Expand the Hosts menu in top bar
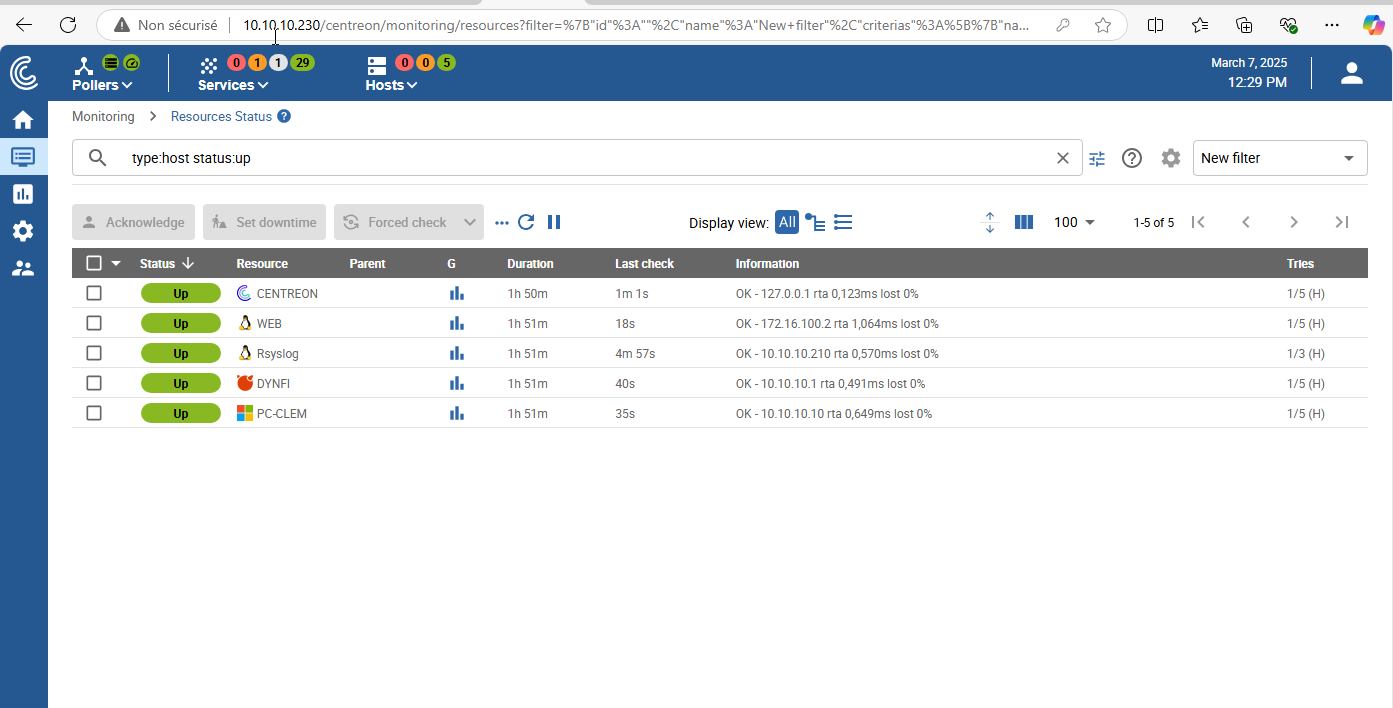The image size is (1393, 708). pyautogui.click(x=391, y=85)
